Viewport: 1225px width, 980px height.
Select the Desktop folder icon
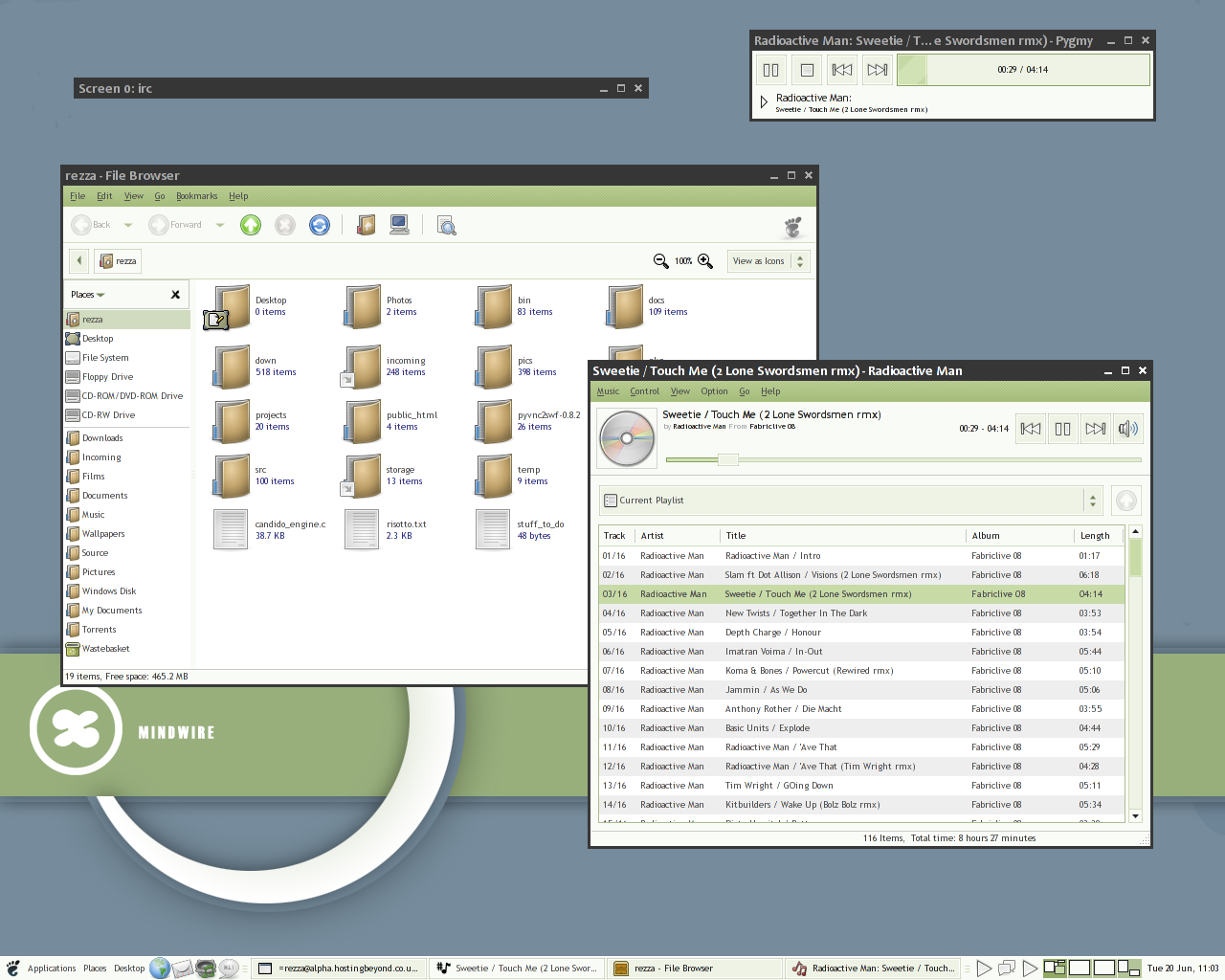(230, 306)
